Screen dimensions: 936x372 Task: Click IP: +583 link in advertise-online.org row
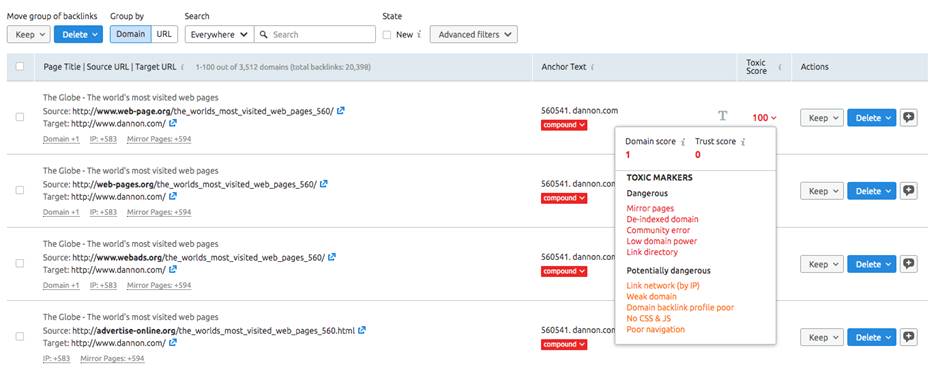coord(56,358)
